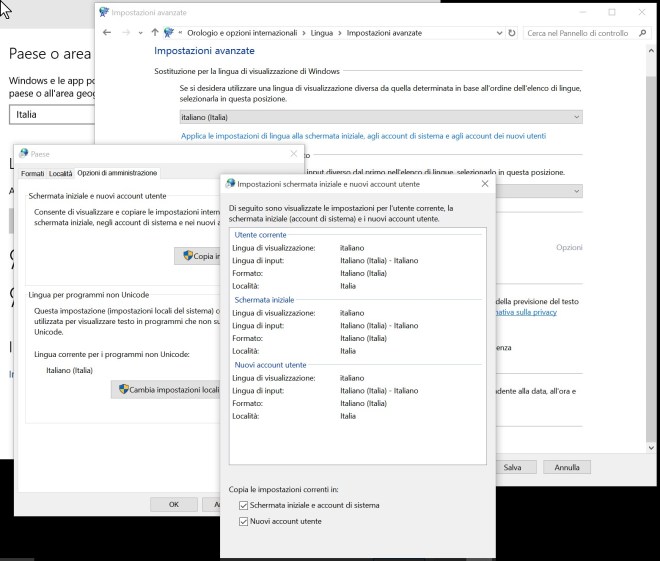Screen dimensions: 660x561
Task: Select Orologio e opzioni internazionali breadcrumb
Action: 242,33
